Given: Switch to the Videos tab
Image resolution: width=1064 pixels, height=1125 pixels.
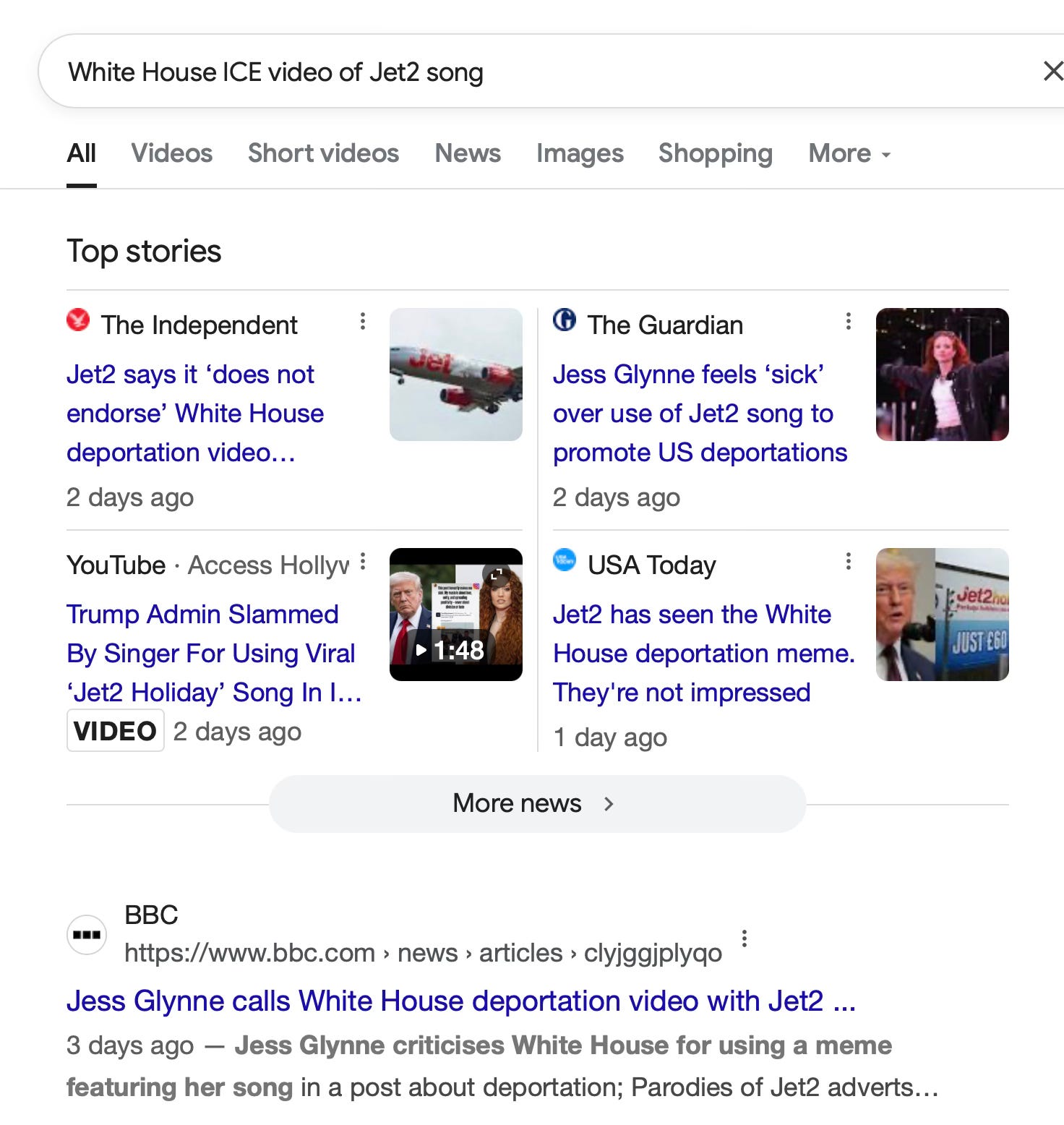Looking at the screenshot, I should (x=172, y=153).
